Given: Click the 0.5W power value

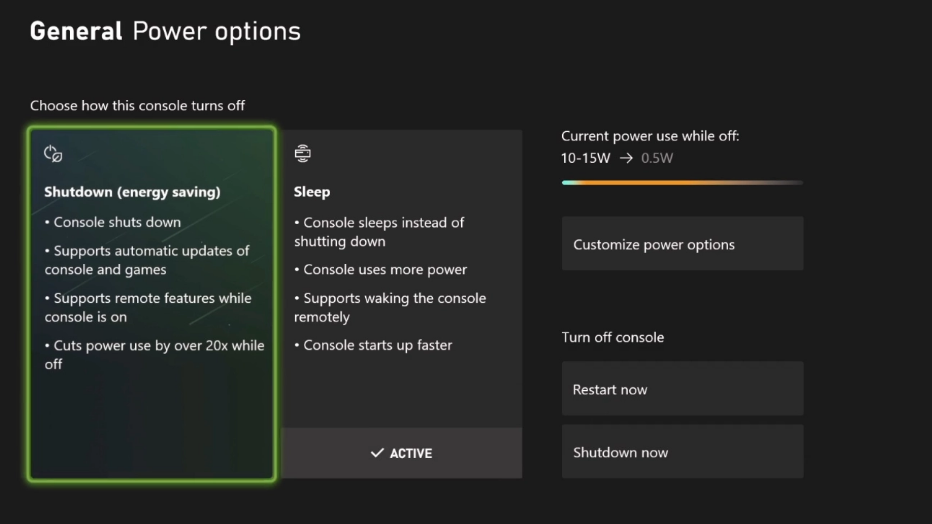Looking at the screenshot, I should [657, 158].
